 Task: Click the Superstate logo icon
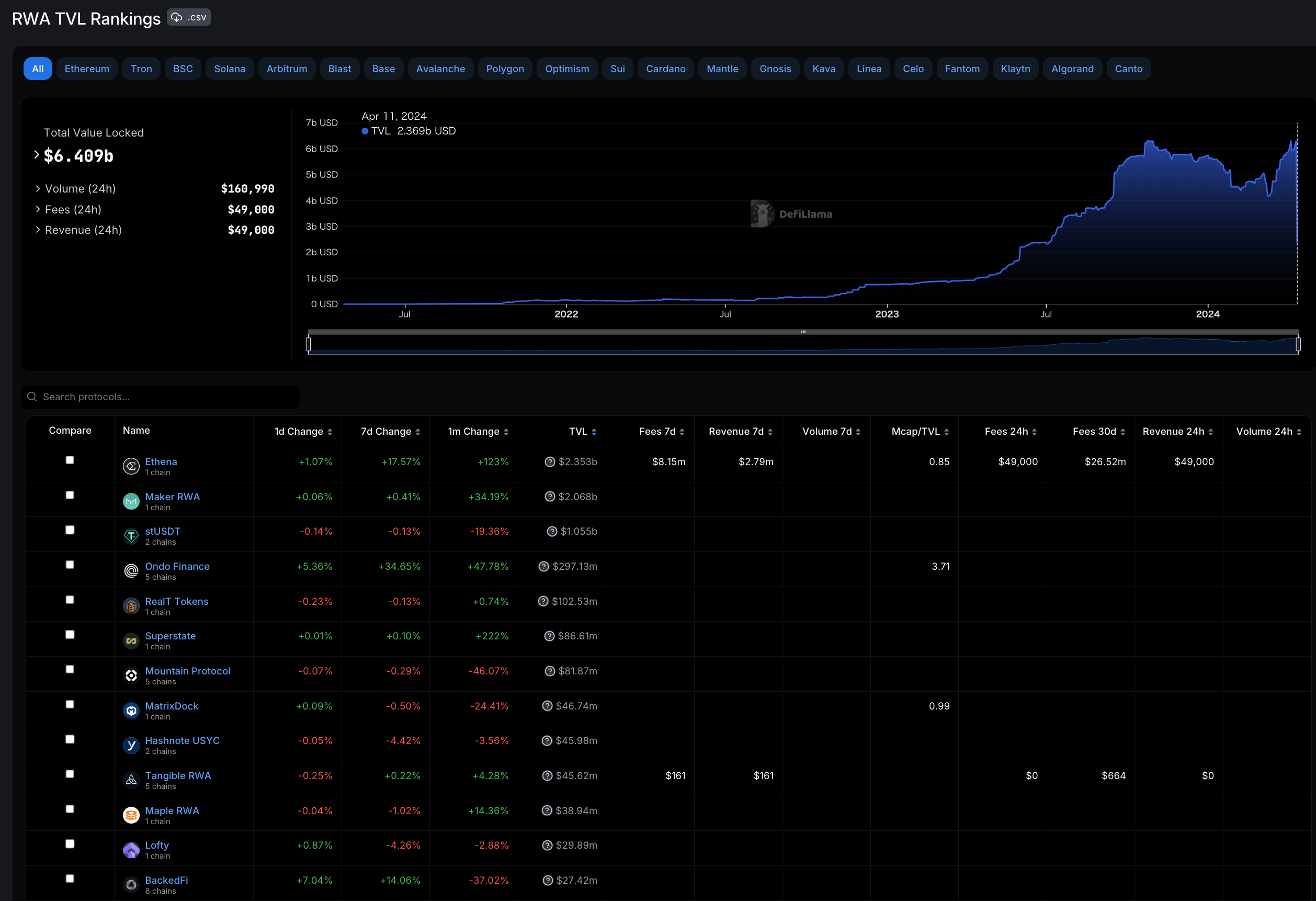(x=131, y=640)
